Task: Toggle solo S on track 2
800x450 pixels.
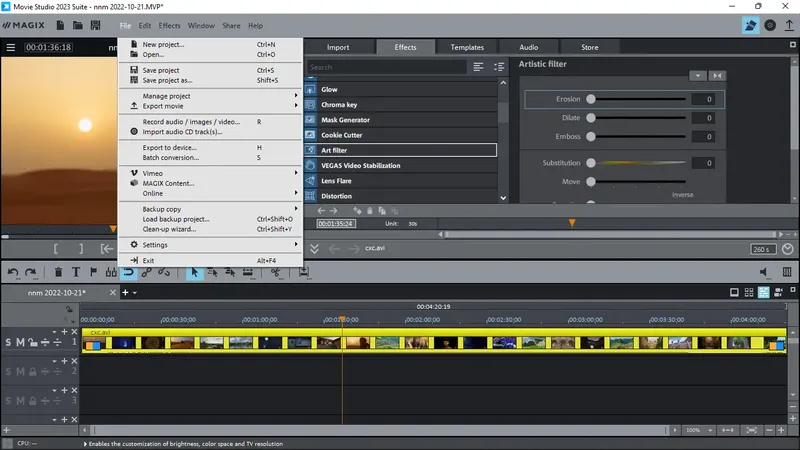Action: (8, 371)
